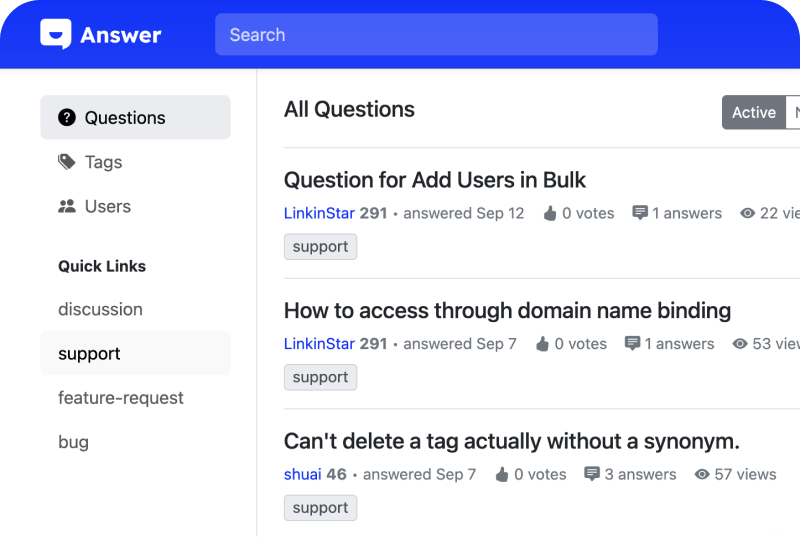800x537 pixels.
Task: Click views eye icon beside '53 views'
Action: pos(740,344)
